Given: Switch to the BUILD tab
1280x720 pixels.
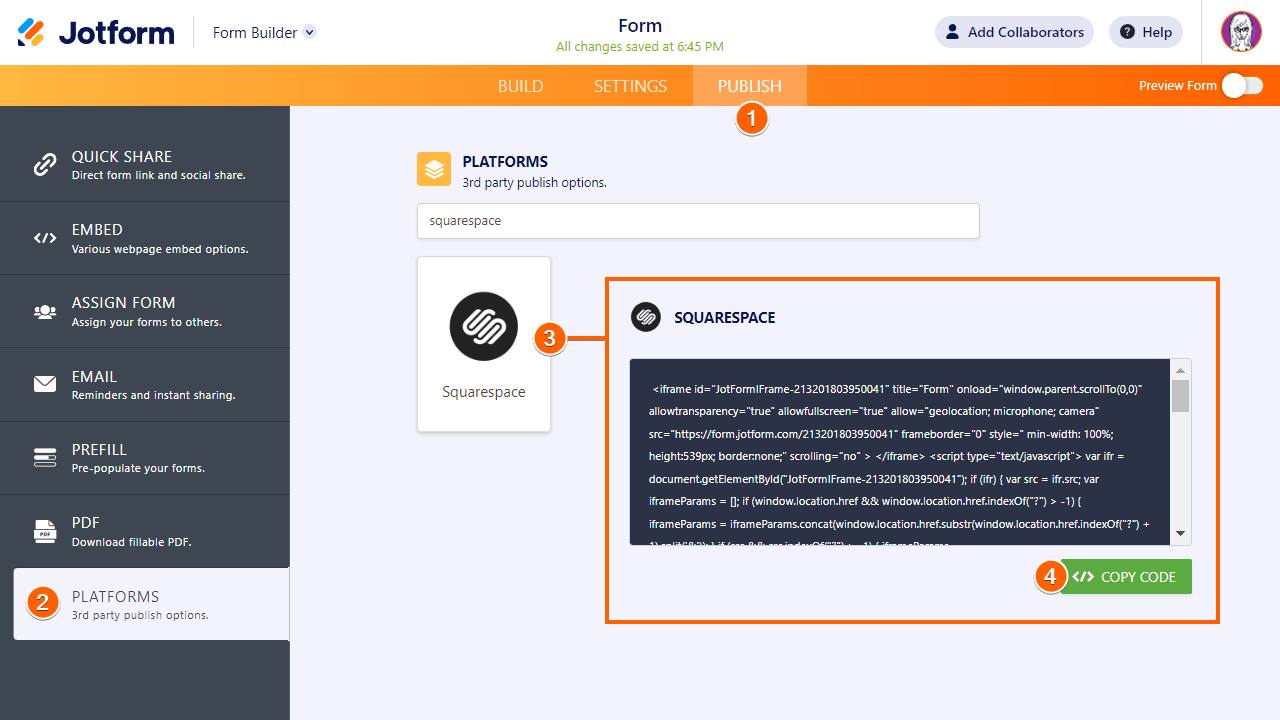Looking at the screenshot, I should [x=520, y=86].
